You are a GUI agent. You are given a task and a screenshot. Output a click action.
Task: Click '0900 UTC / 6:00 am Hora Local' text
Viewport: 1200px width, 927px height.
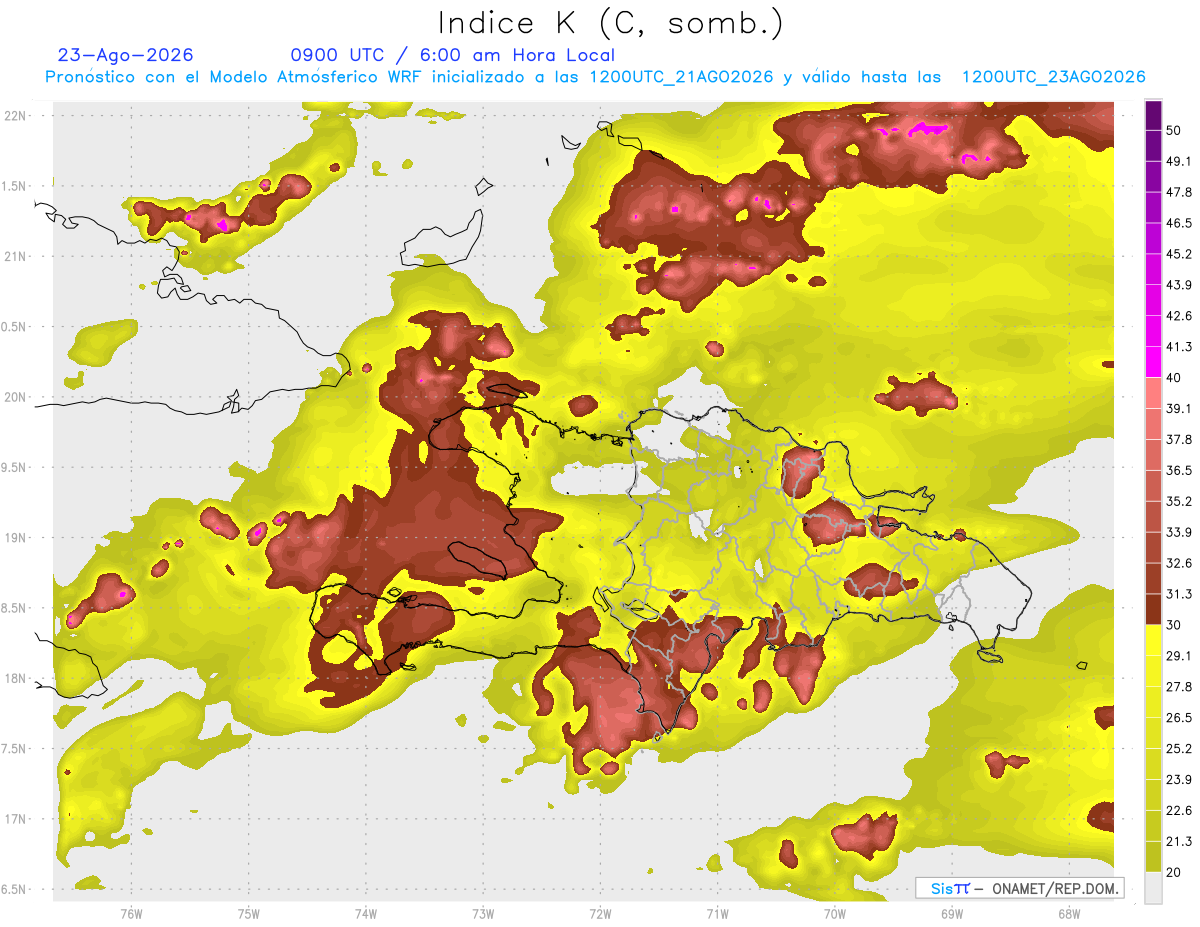coord(453,56)
